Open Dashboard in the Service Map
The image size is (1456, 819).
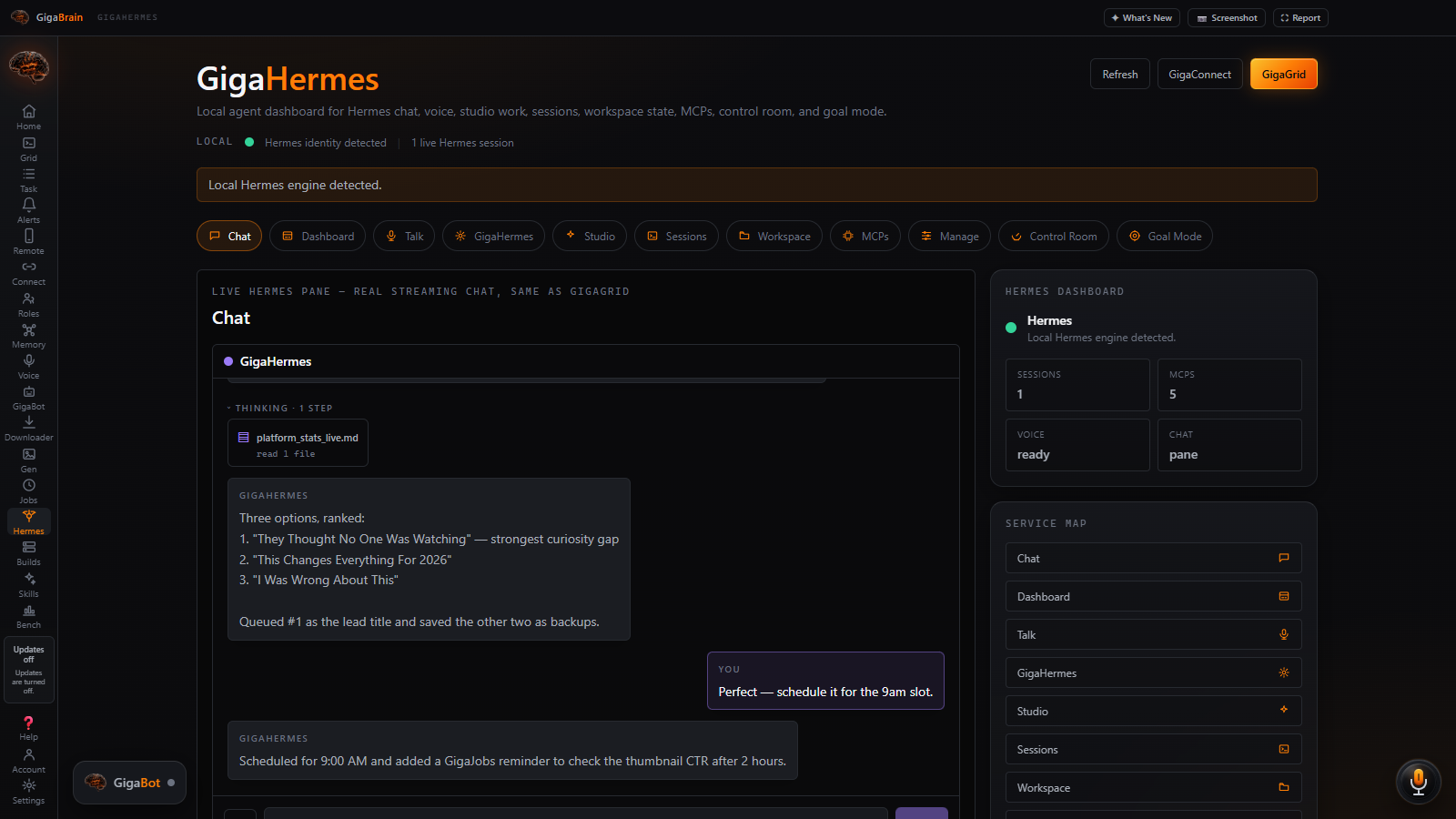[1153, 596]
